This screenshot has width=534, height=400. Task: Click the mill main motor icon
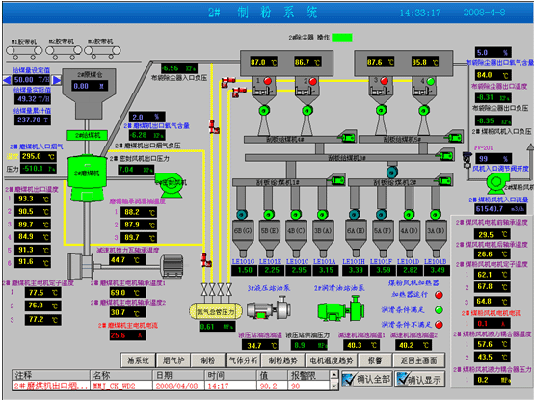pos(172,266)
